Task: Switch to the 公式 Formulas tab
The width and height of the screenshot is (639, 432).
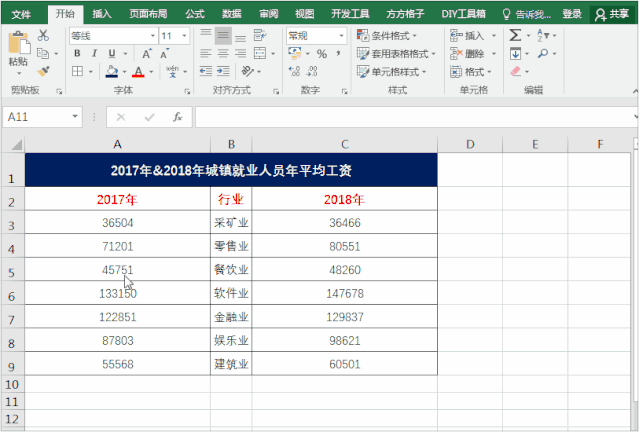Action: click(194, 14)
